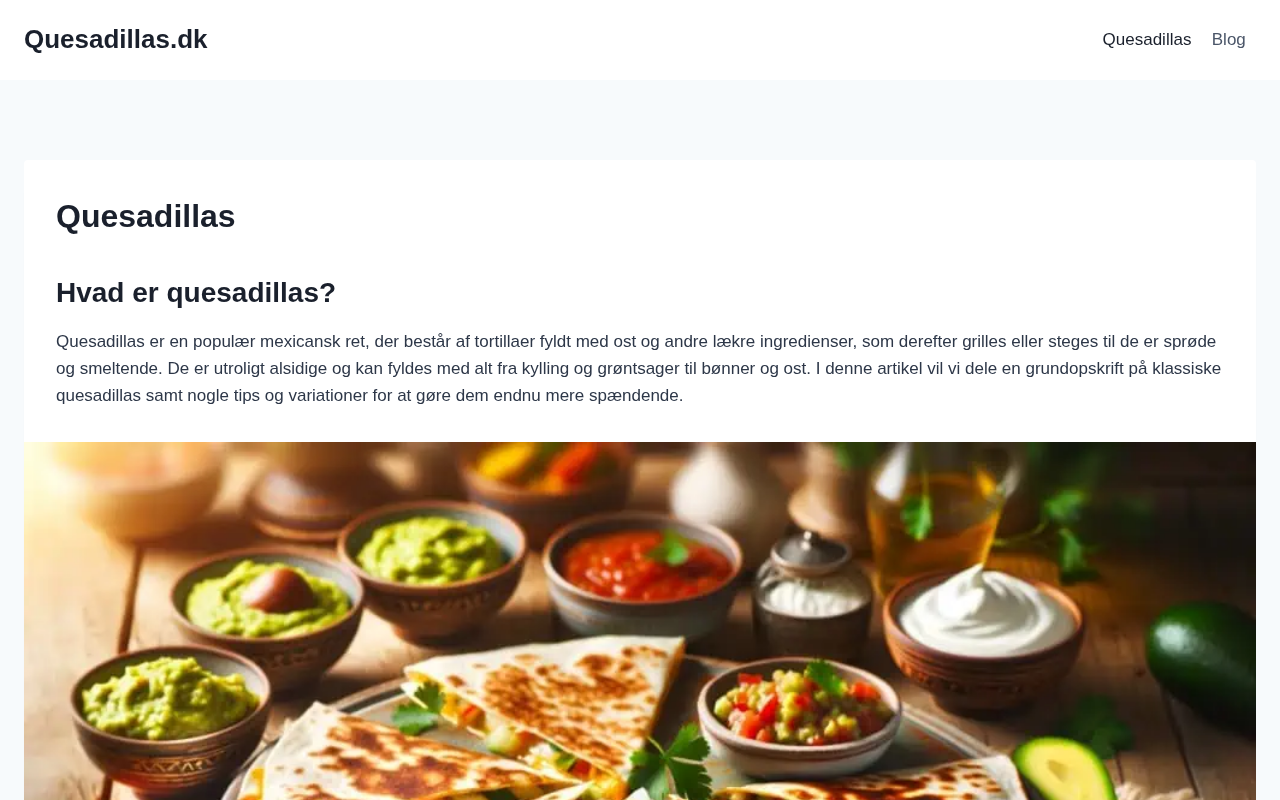Click the "Hvad er quesadillas?" subheading
1280x800 pixels.
(196, 293)
